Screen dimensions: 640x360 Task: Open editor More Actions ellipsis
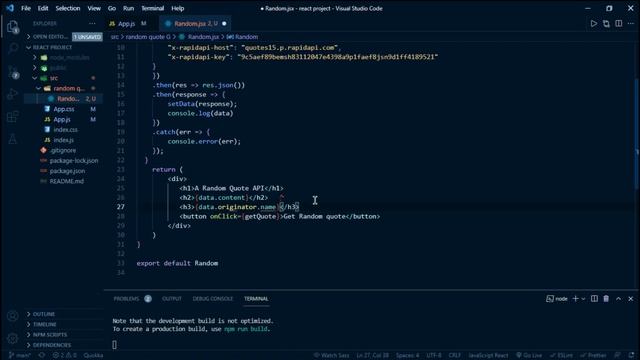click(631, 24)
